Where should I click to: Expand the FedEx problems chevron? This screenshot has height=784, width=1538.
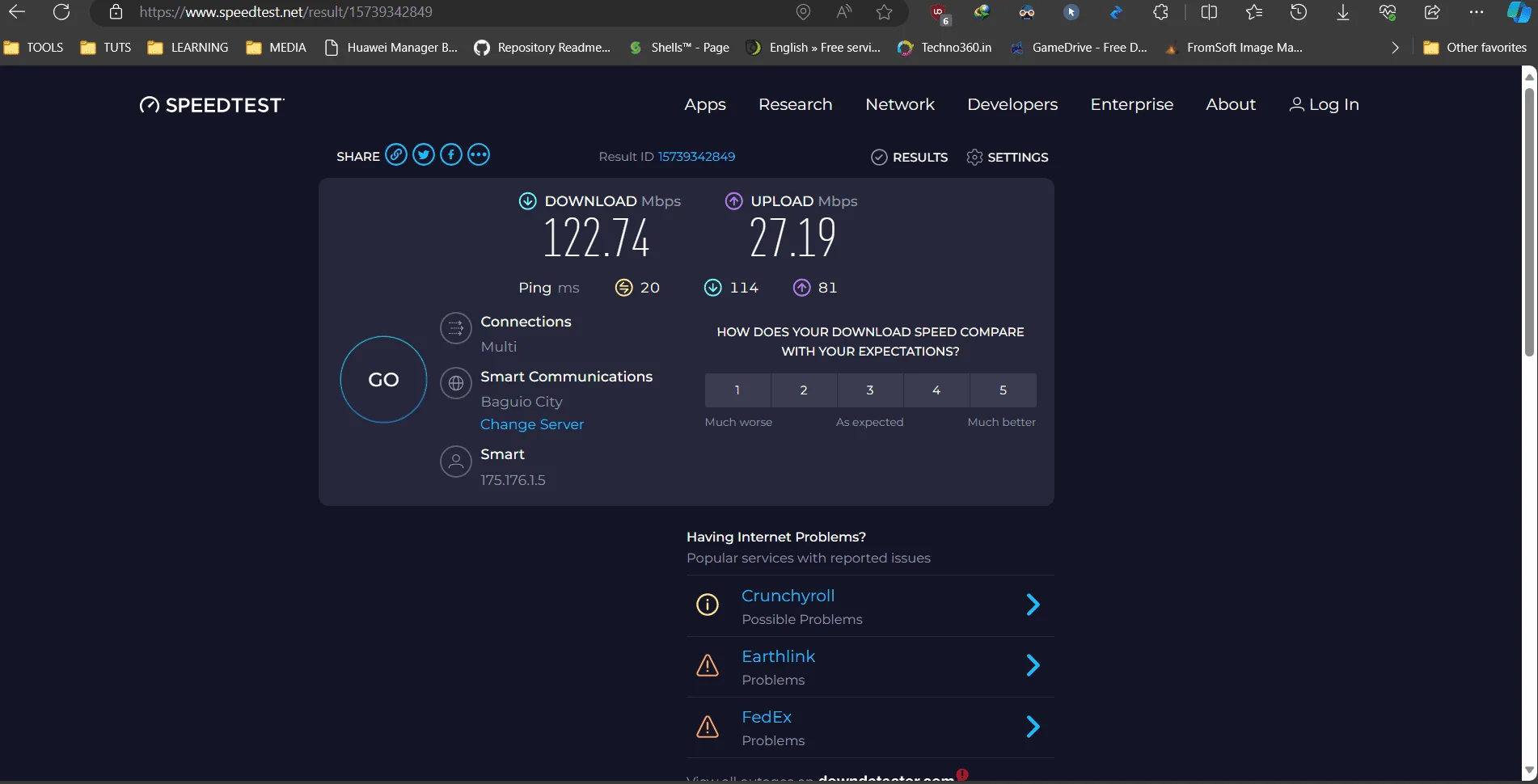point(1033,727)
